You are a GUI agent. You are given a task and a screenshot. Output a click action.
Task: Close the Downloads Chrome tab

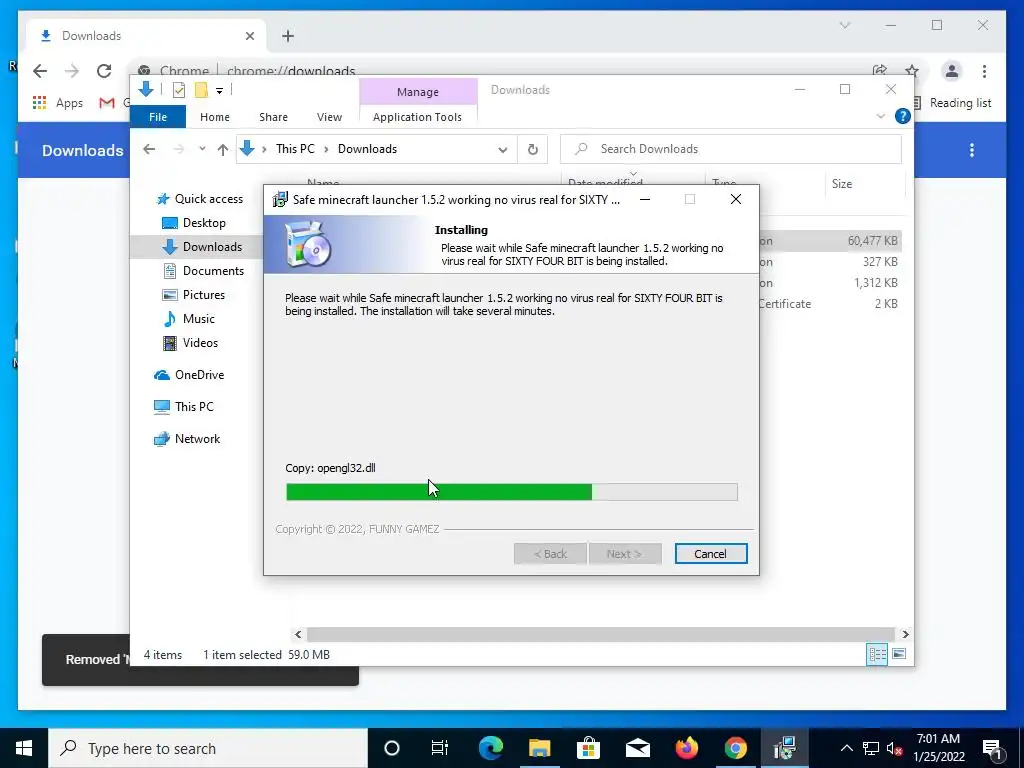pos(249,36)
